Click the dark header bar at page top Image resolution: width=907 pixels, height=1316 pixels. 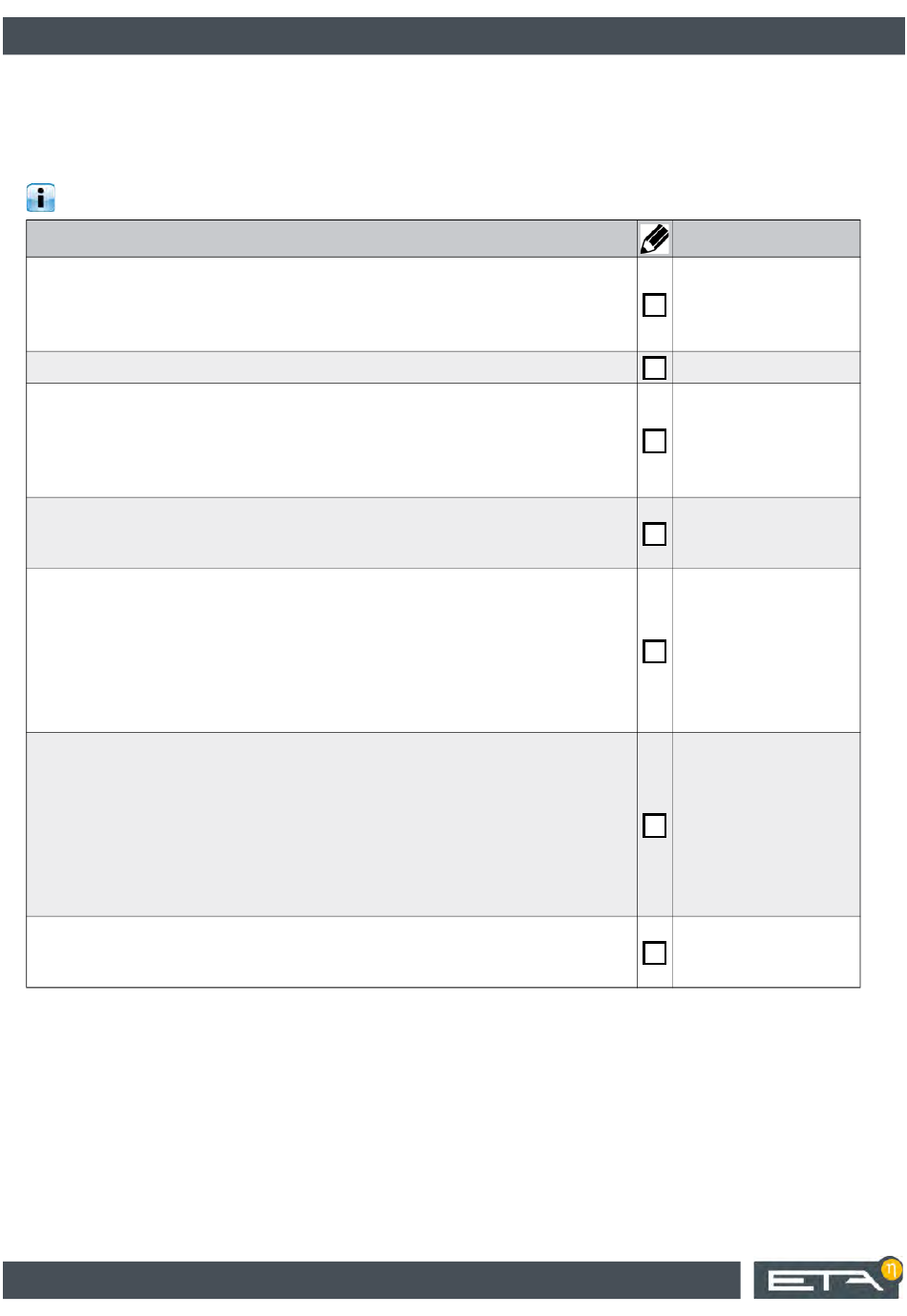453,35
